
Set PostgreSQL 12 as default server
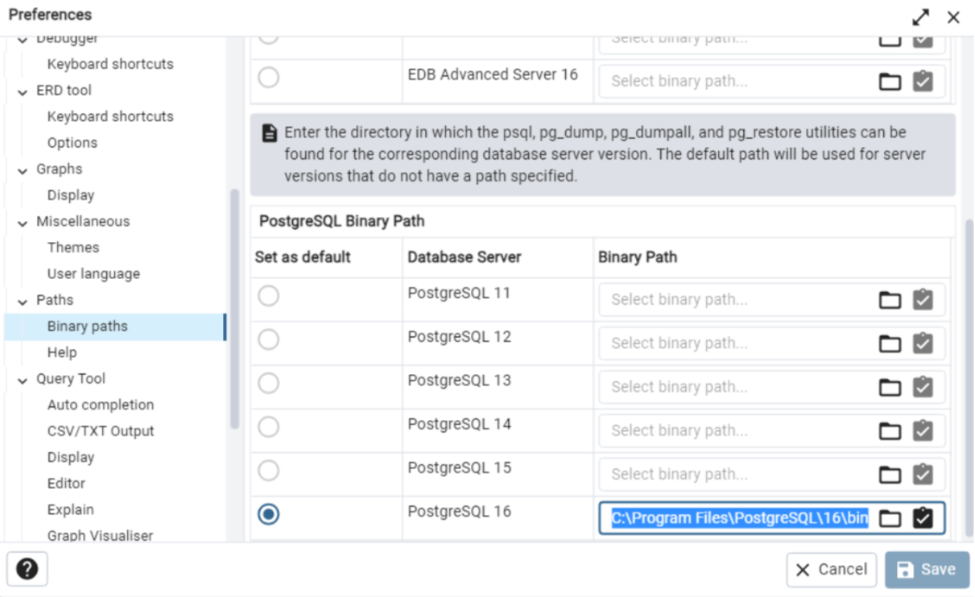[x=268, y=340]
